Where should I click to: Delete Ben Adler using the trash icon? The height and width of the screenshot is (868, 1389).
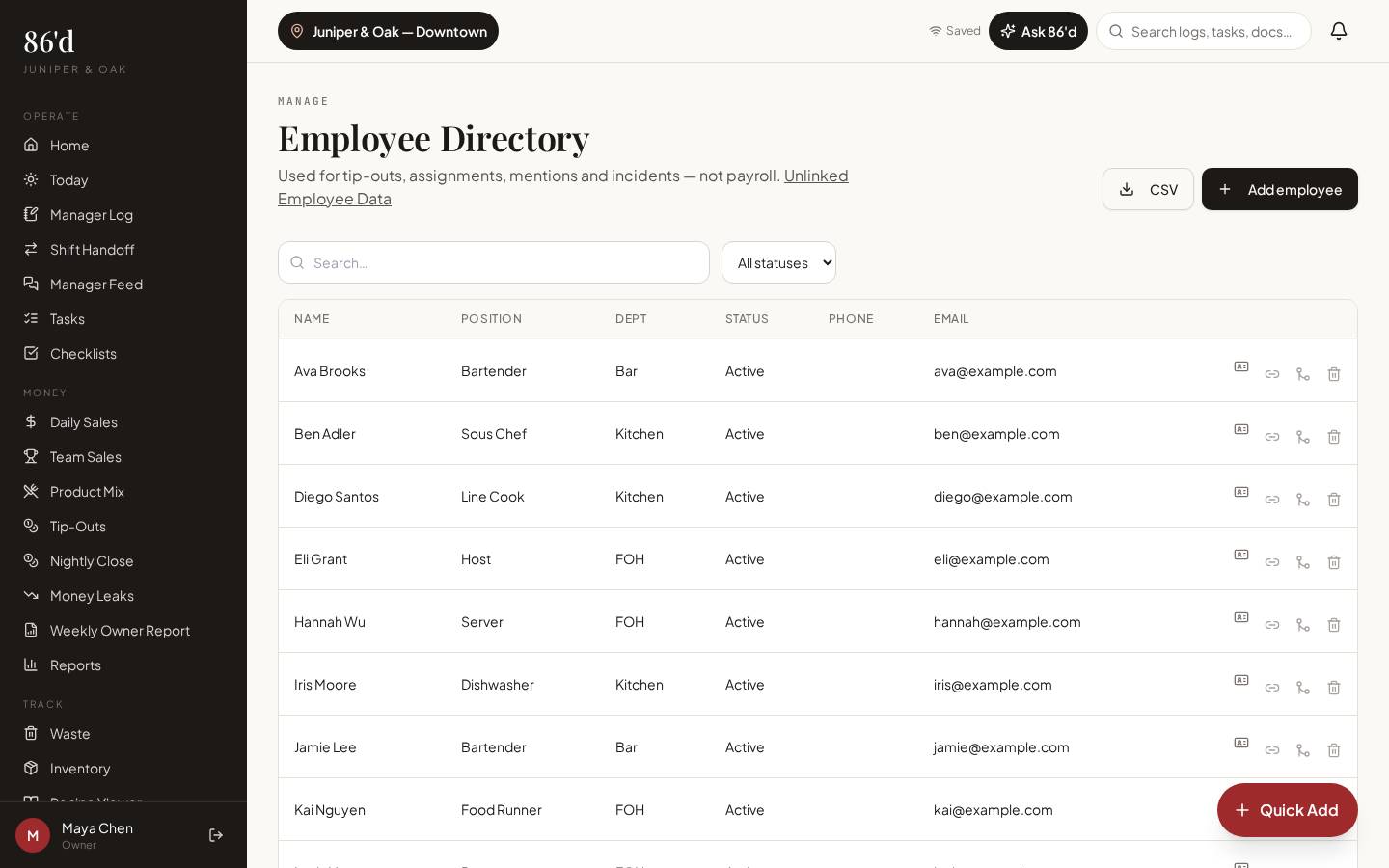coord(1334,437)
